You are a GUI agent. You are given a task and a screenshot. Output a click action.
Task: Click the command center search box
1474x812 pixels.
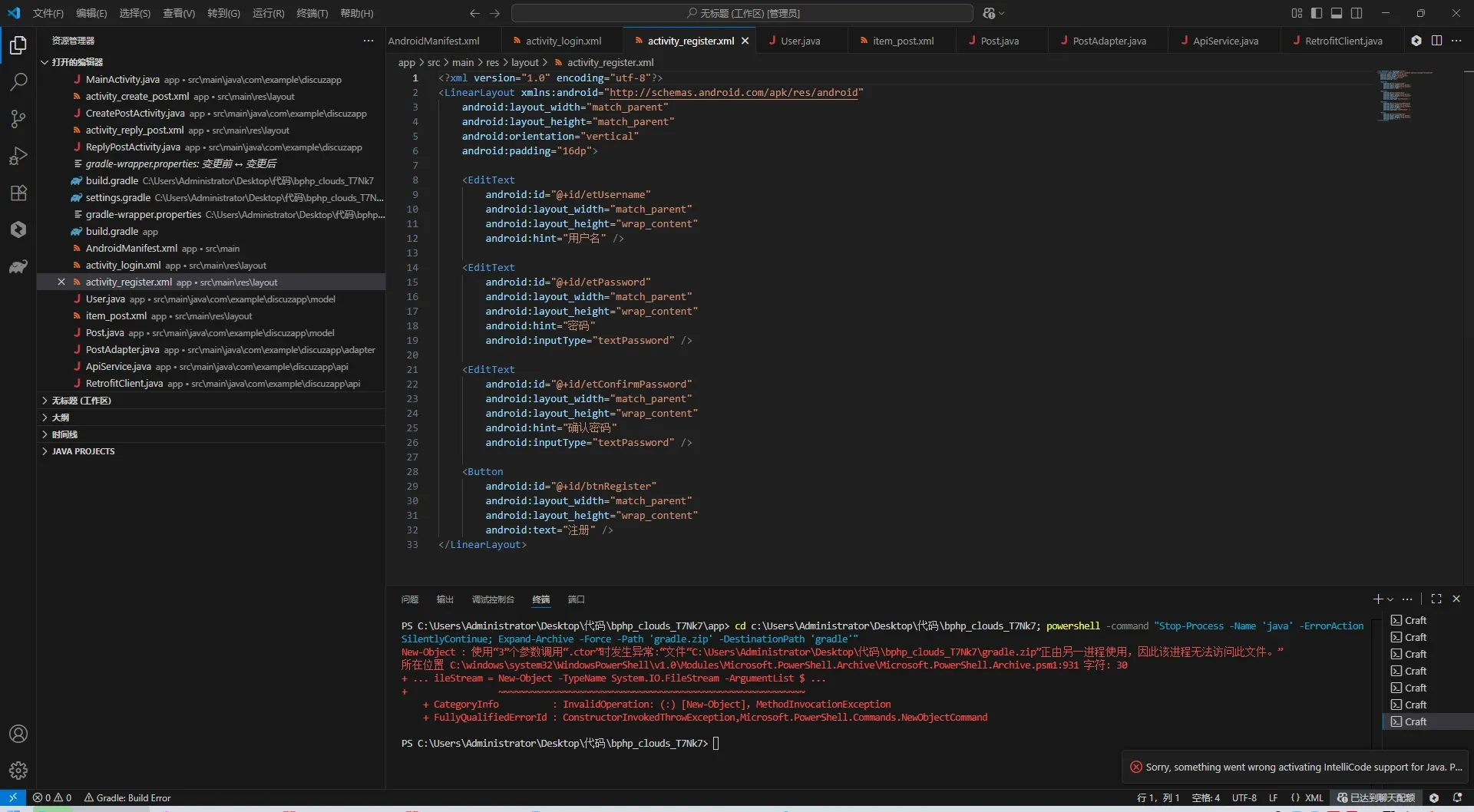(x=742, y=13)
